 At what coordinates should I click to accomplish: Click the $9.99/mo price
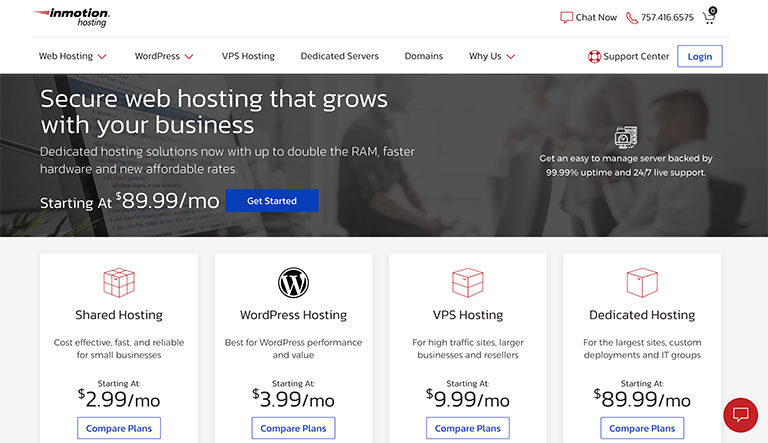(x=468, y=399)
